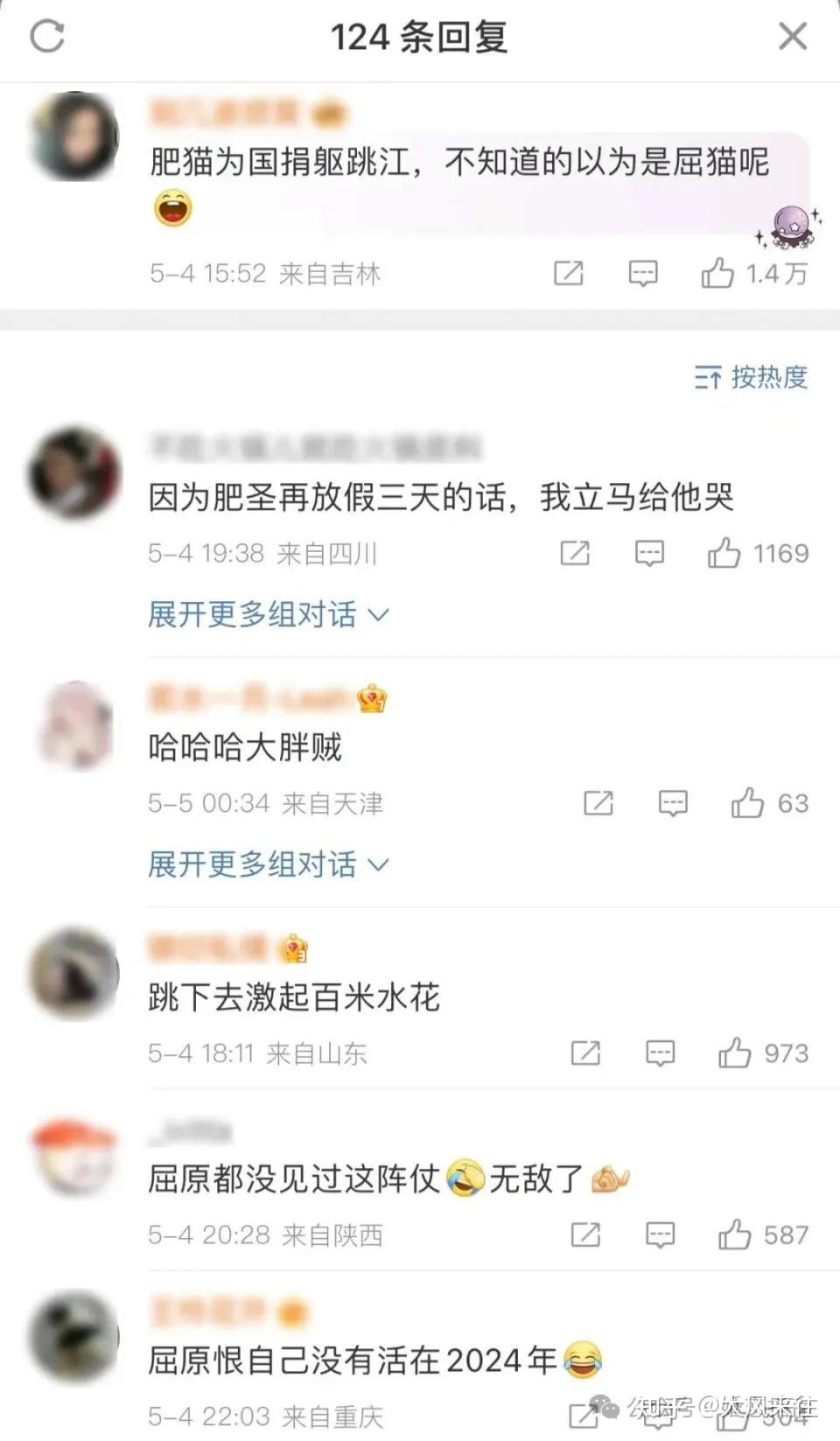Tap the 124 条回复 header title

coord(419,37)
